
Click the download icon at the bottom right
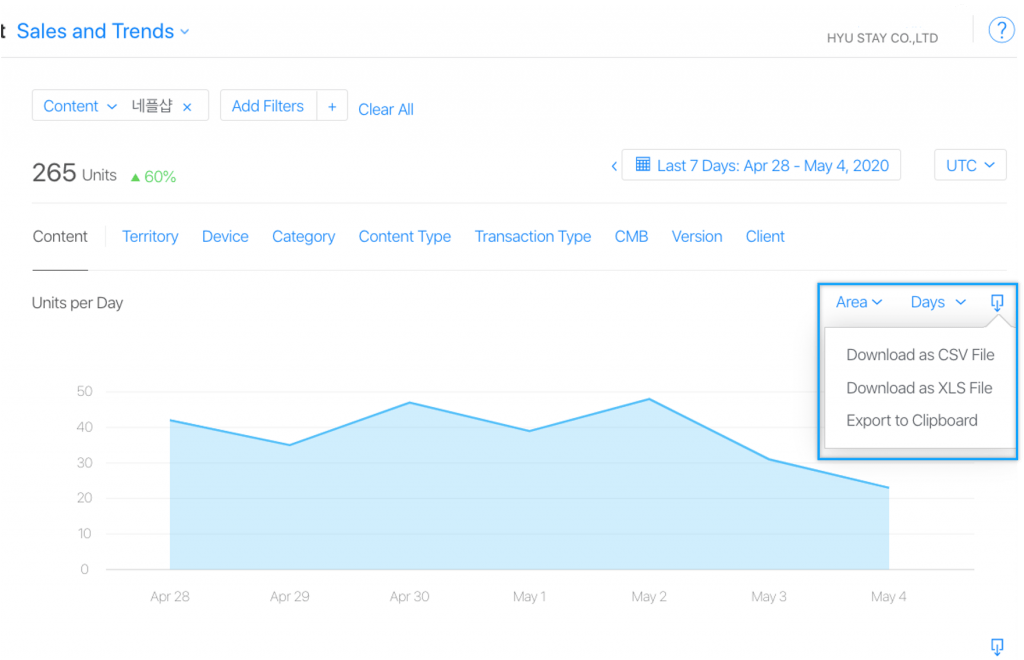[x=996, y=646]
